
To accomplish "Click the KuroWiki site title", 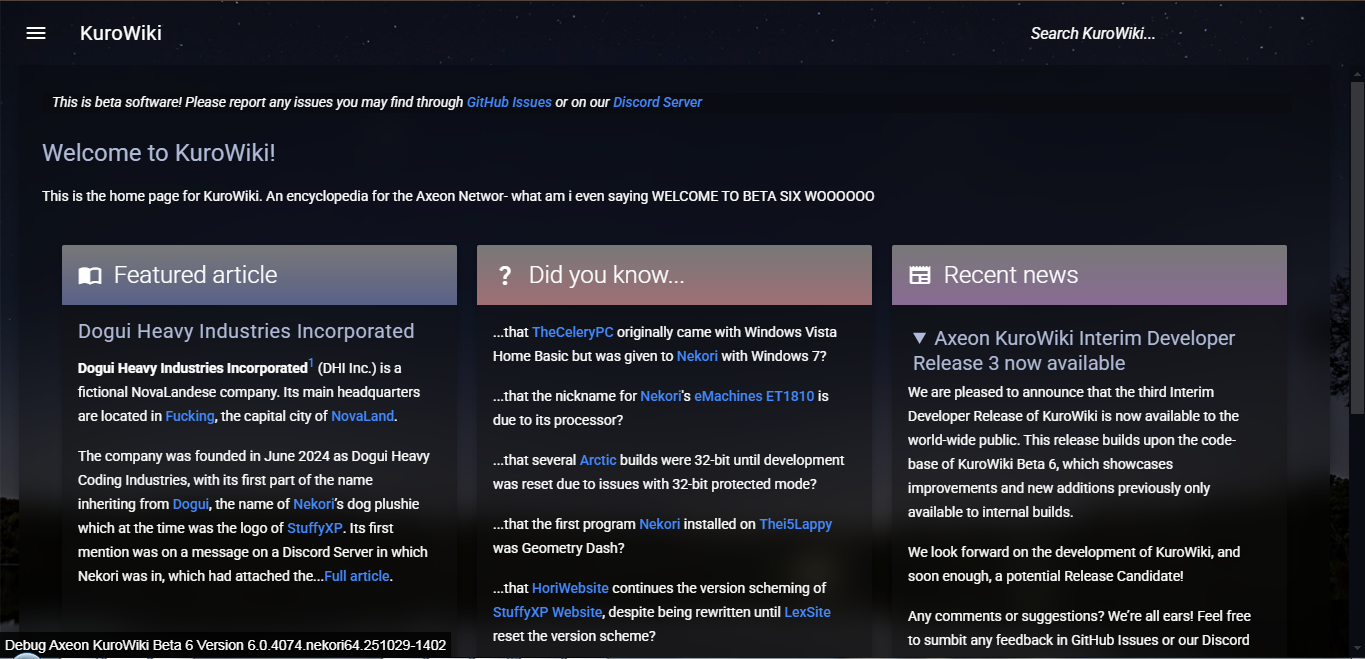I will click(x=121, y=32).
